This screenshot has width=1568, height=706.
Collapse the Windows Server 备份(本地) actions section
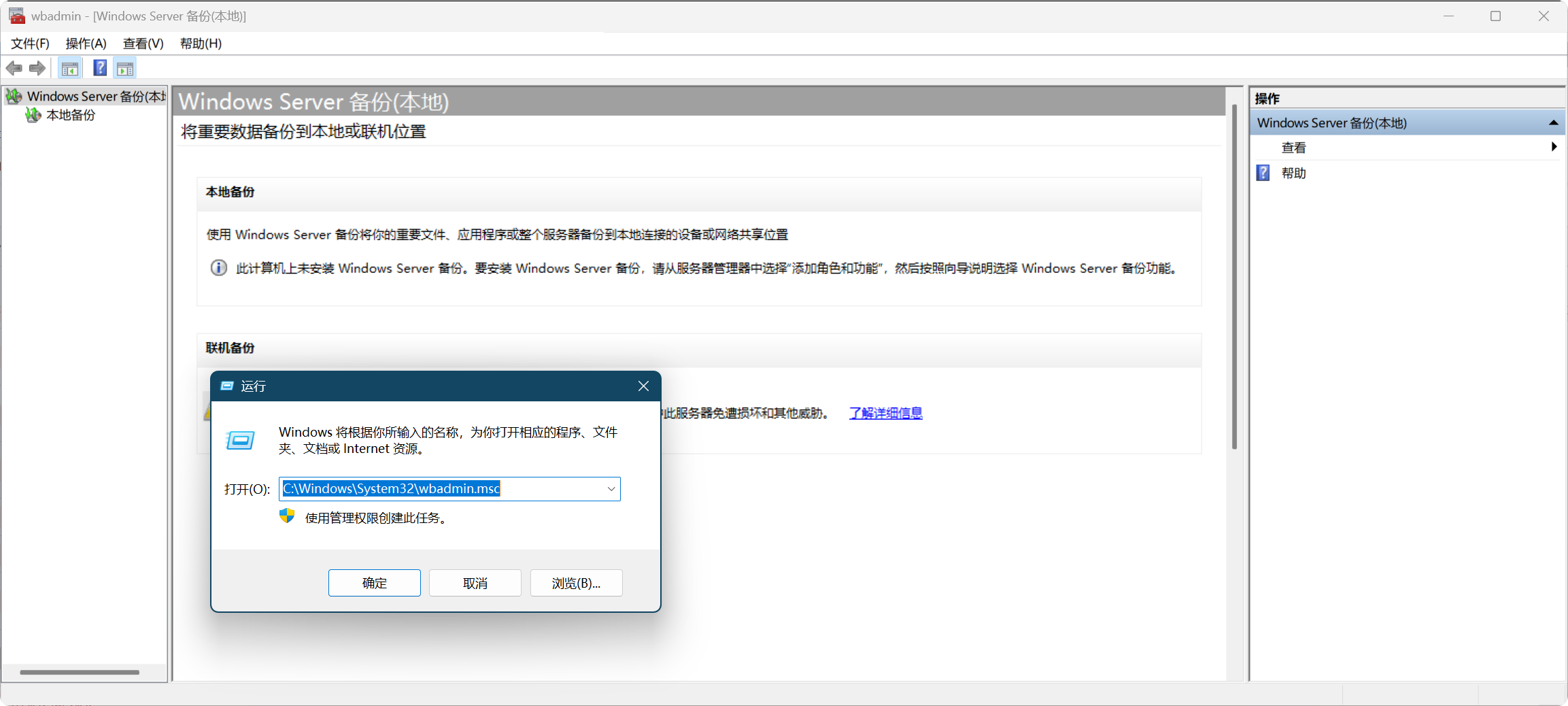(1553, 123)
